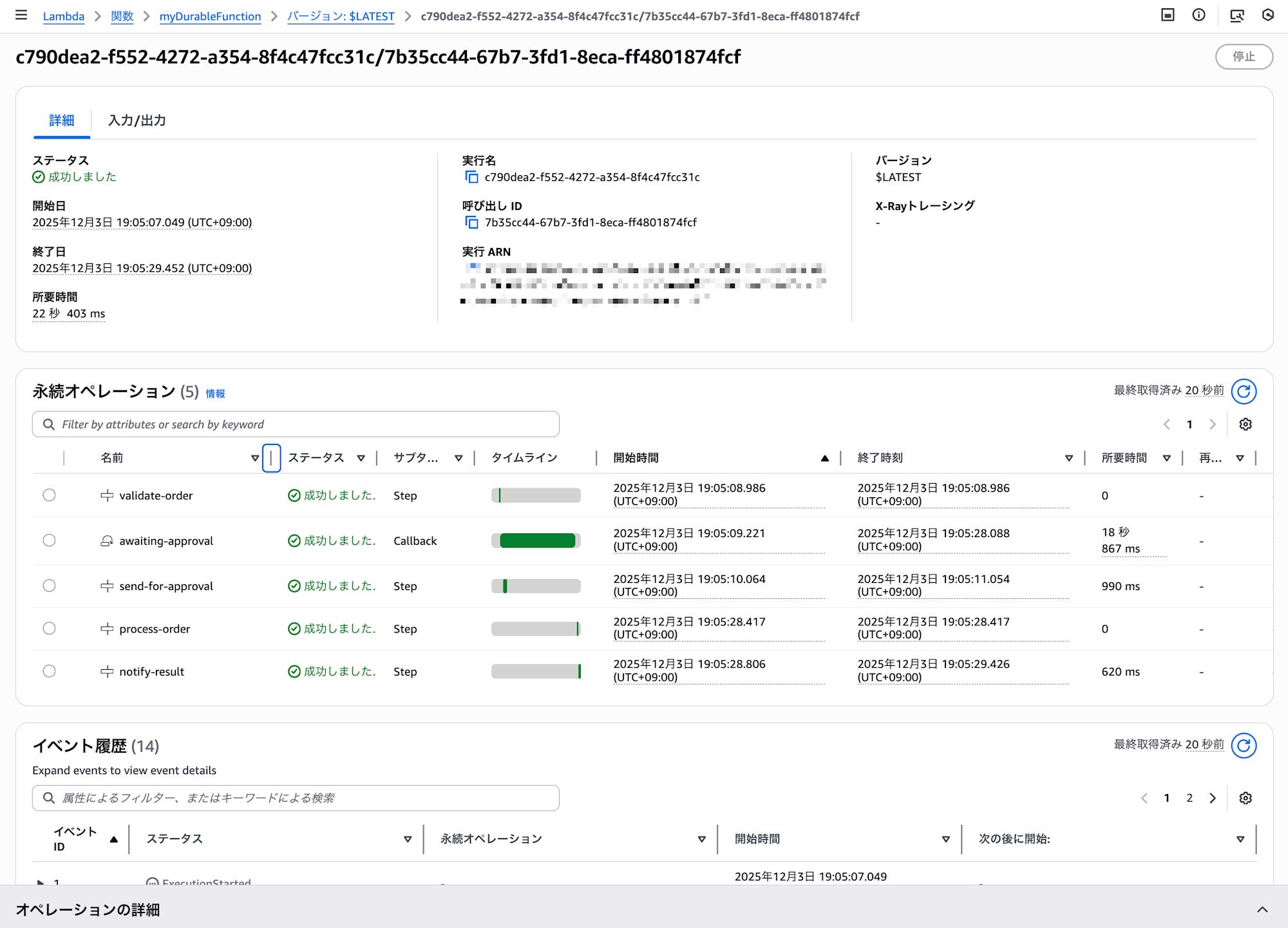This screenshot has width=1288, height=928.
Task: Select the validate-order operation radio button
Action: point(50,495)
